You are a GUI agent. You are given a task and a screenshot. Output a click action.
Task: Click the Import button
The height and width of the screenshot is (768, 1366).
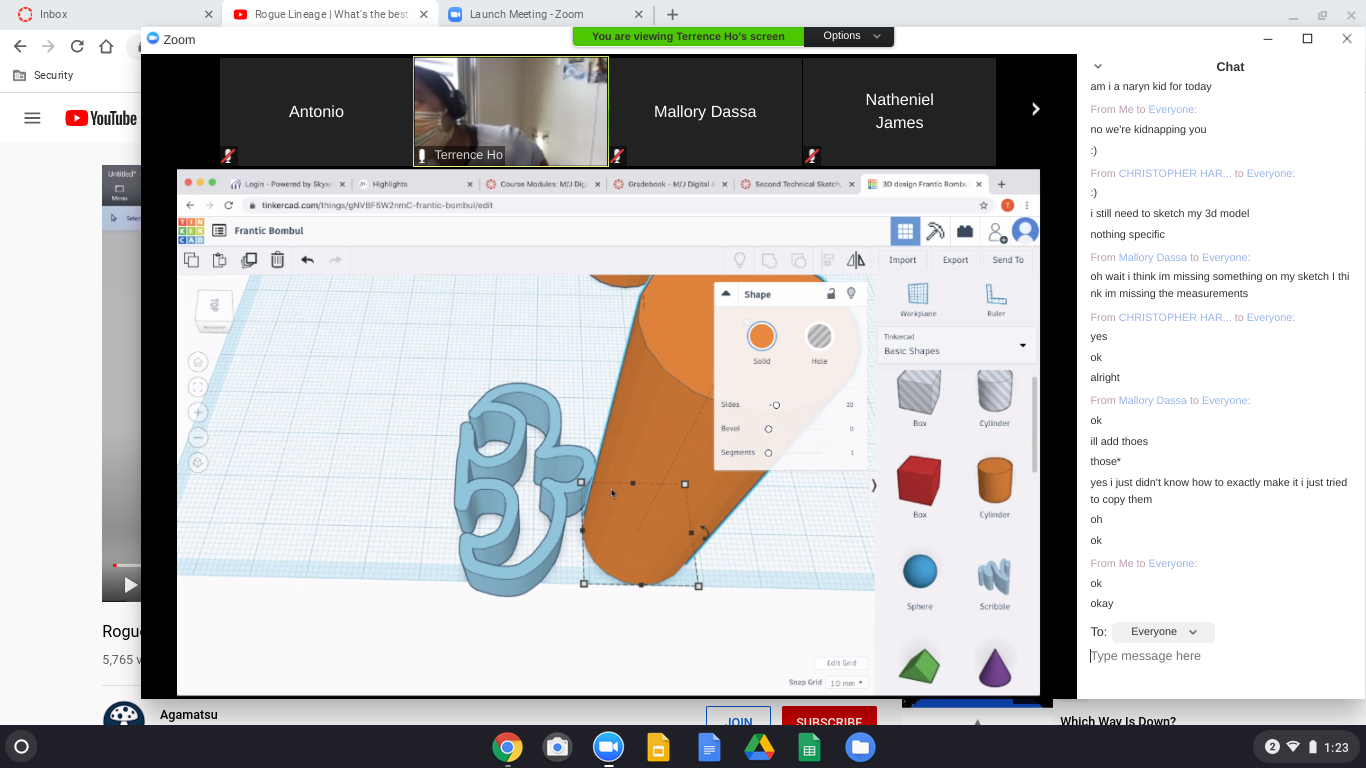click(x=902, y=260)
